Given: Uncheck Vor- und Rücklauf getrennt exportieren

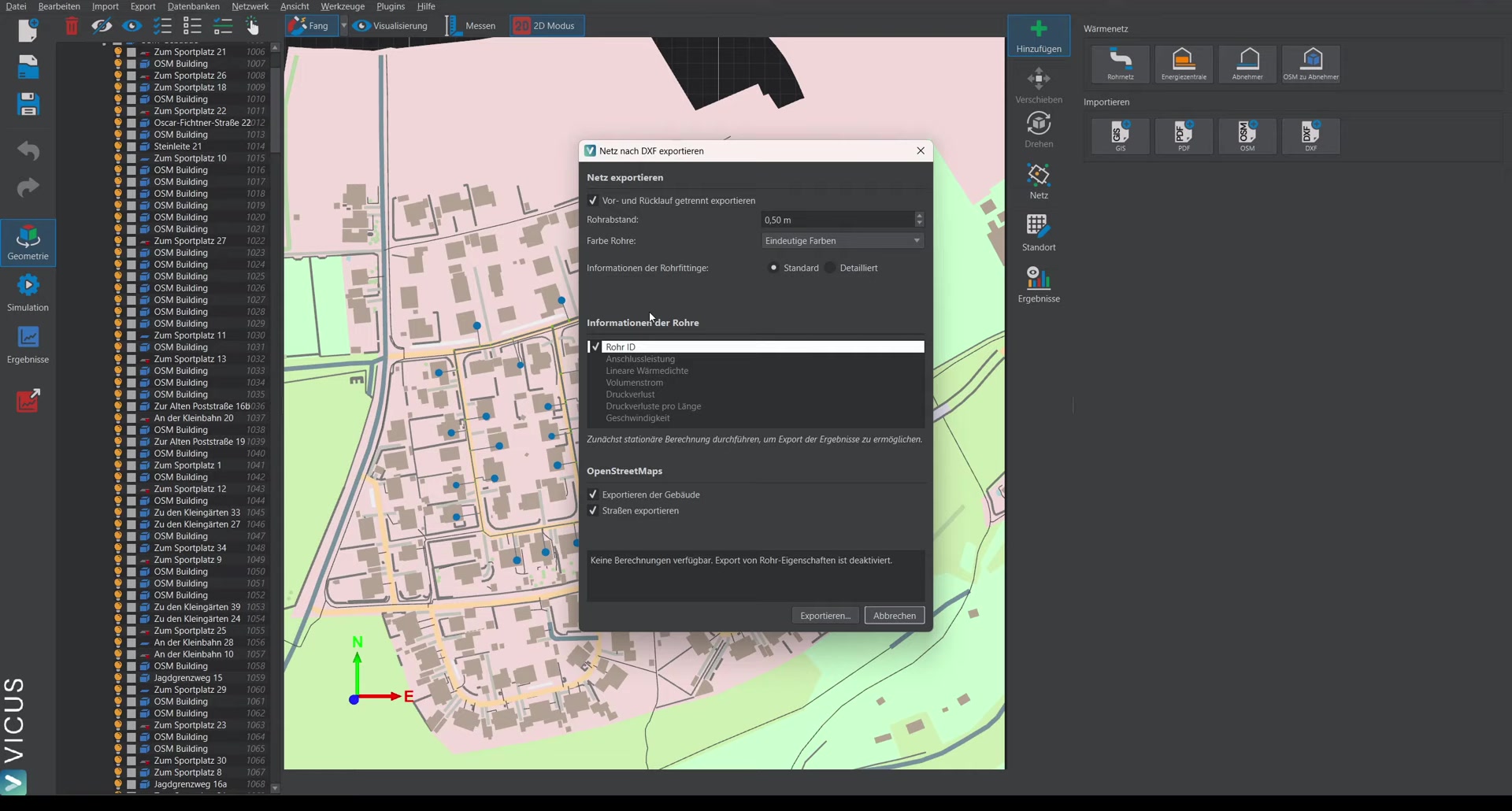Looking at the screenshot, I should click(x=593, y=201).
